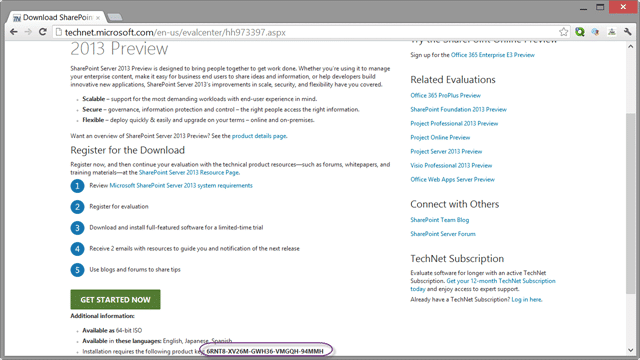Screen dimensions: 640x360
Task: Open a new tab button
Action: 115,17
